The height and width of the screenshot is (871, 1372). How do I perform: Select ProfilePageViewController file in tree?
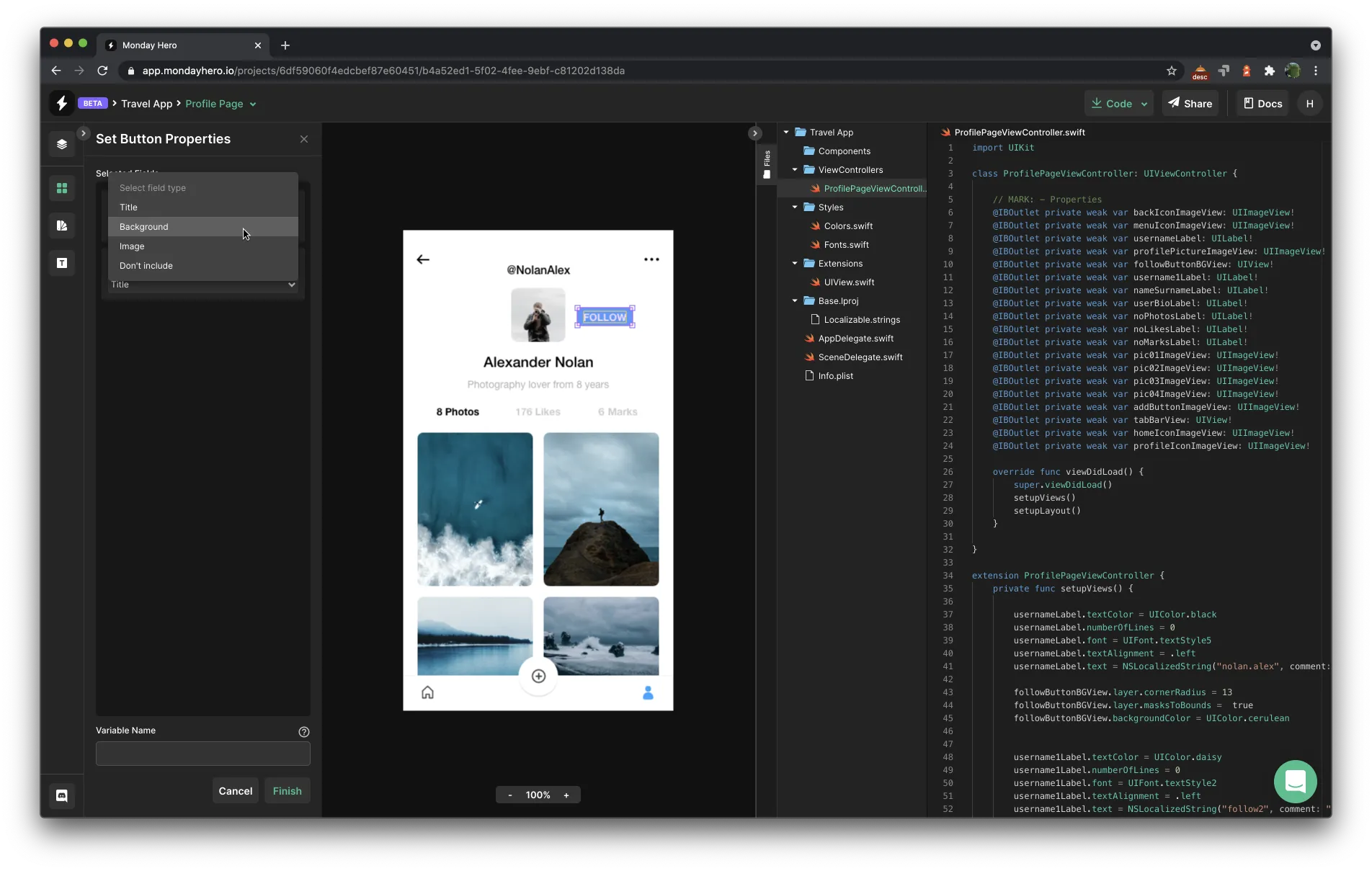coord(868,189)
